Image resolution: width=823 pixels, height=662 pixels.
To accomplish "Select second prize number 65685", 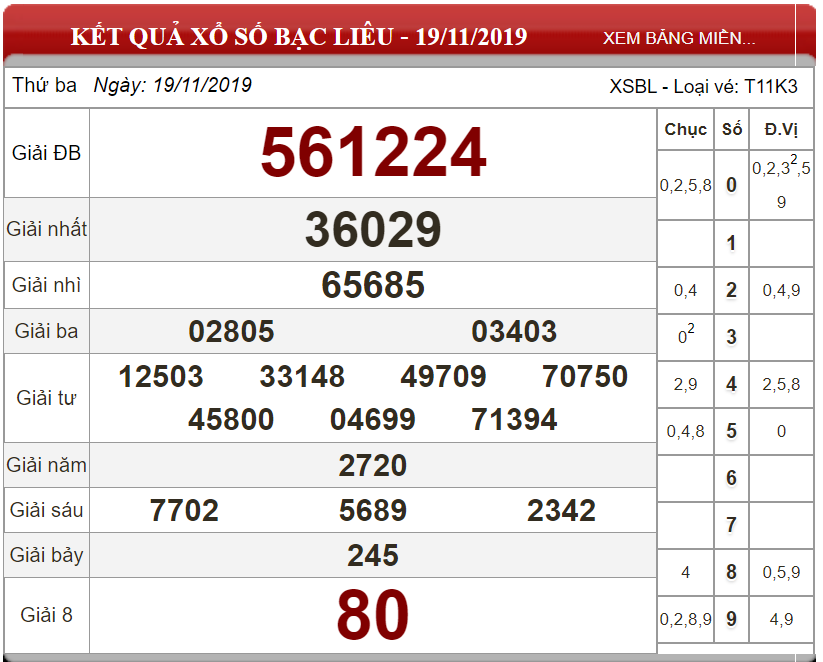I will tap(373, 285).
